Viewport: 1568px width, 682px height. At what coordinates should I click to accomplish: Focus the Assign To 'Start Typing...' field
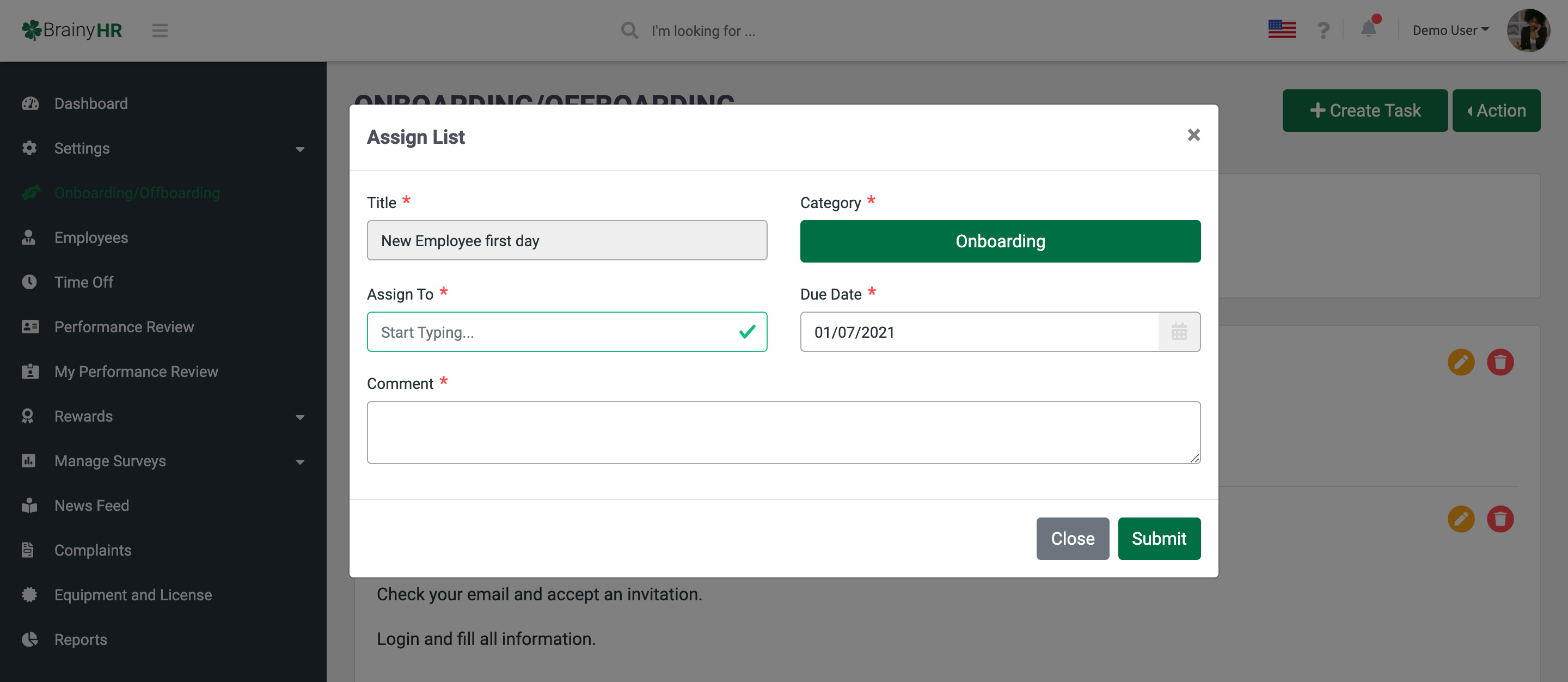[x=567, y=332]
